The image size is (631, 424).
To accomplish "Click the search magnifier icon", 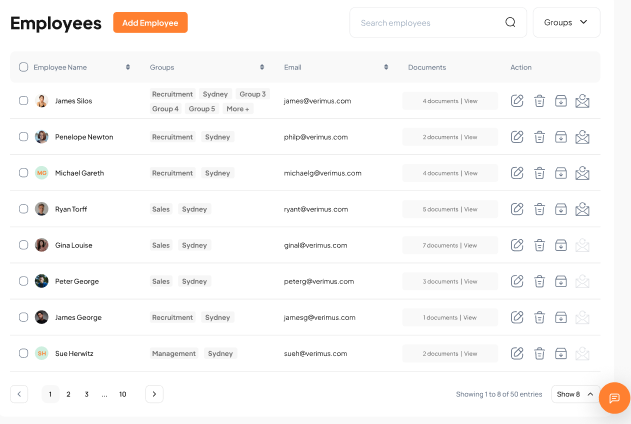I will tap(511, 23).
